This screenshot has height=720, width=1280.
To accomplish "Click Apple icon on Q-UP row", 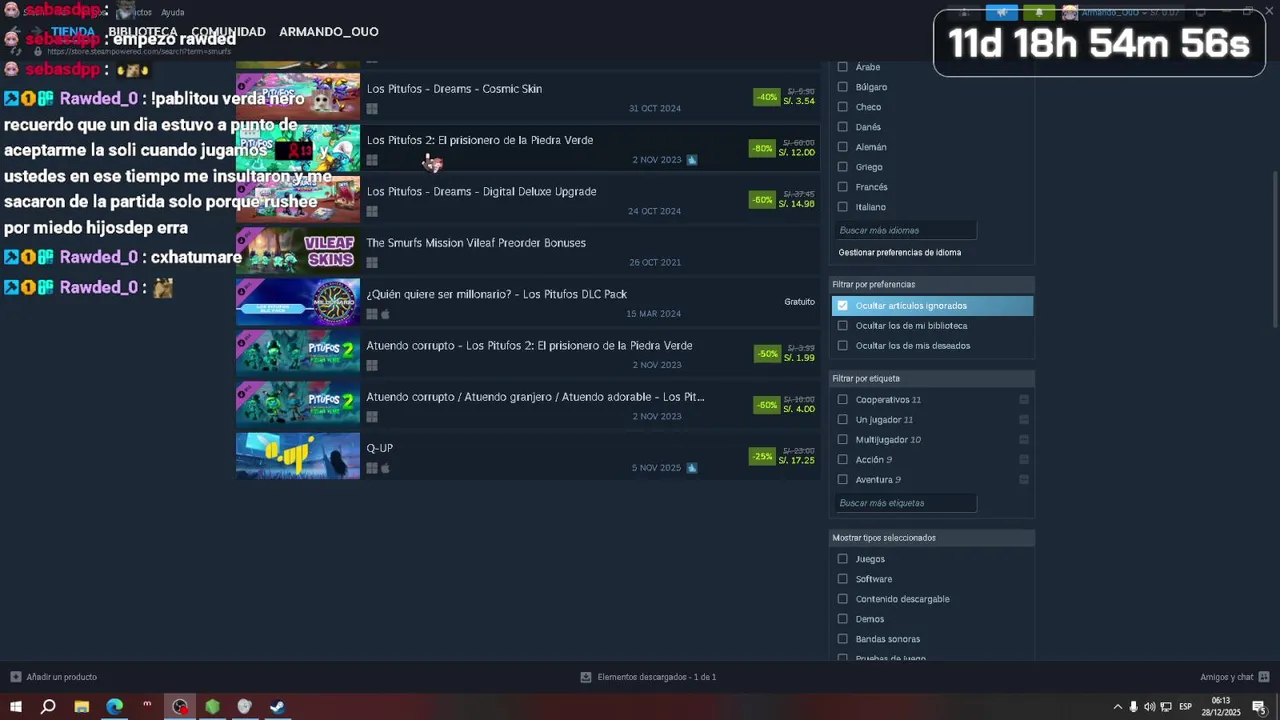I will click(385, 468).
